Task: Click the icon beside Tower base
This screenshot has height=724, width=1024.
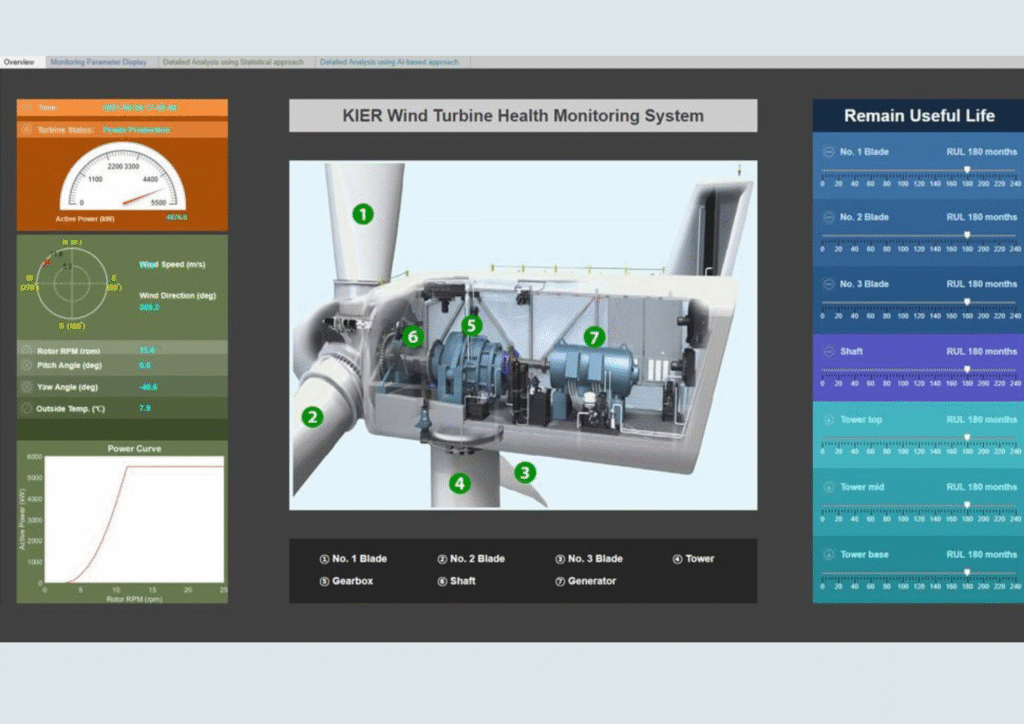Action: tap(828, 554)
